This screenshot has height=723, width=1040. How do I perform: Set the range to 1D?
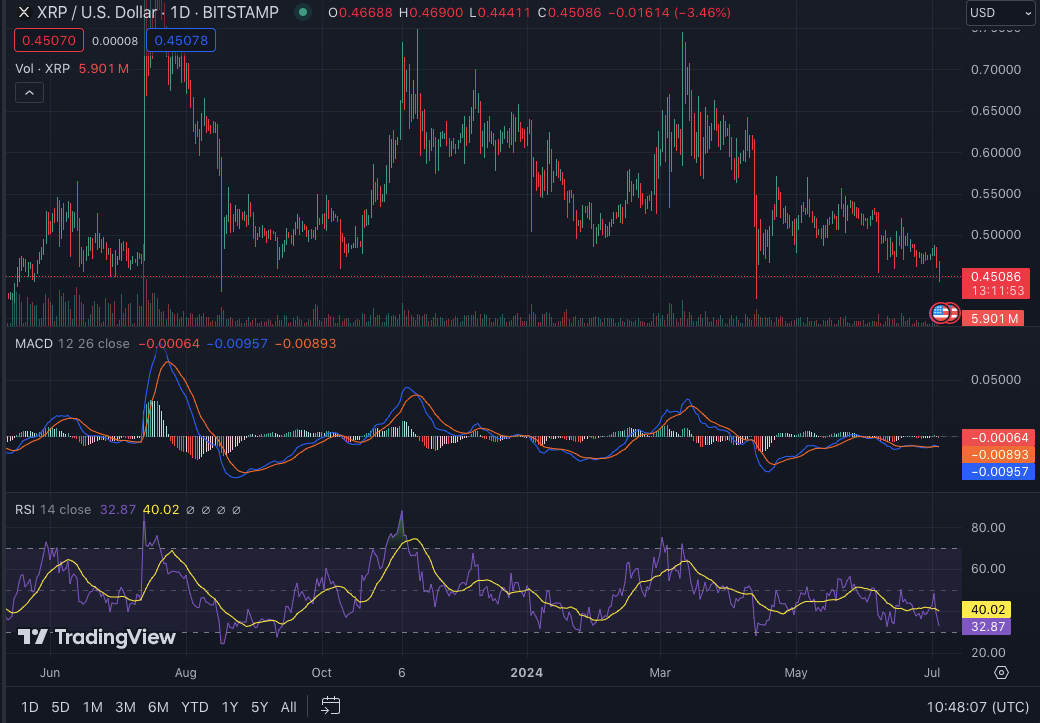30,707
